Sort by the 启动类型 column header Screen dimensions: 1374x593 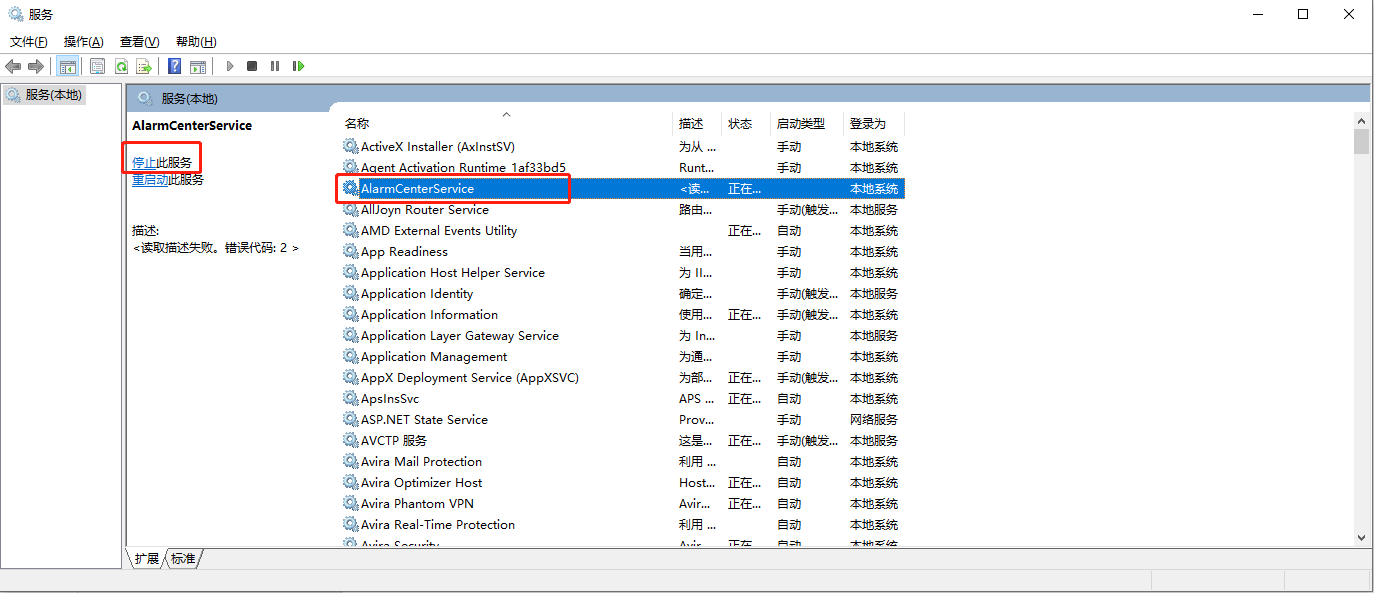tap(807, 123)
